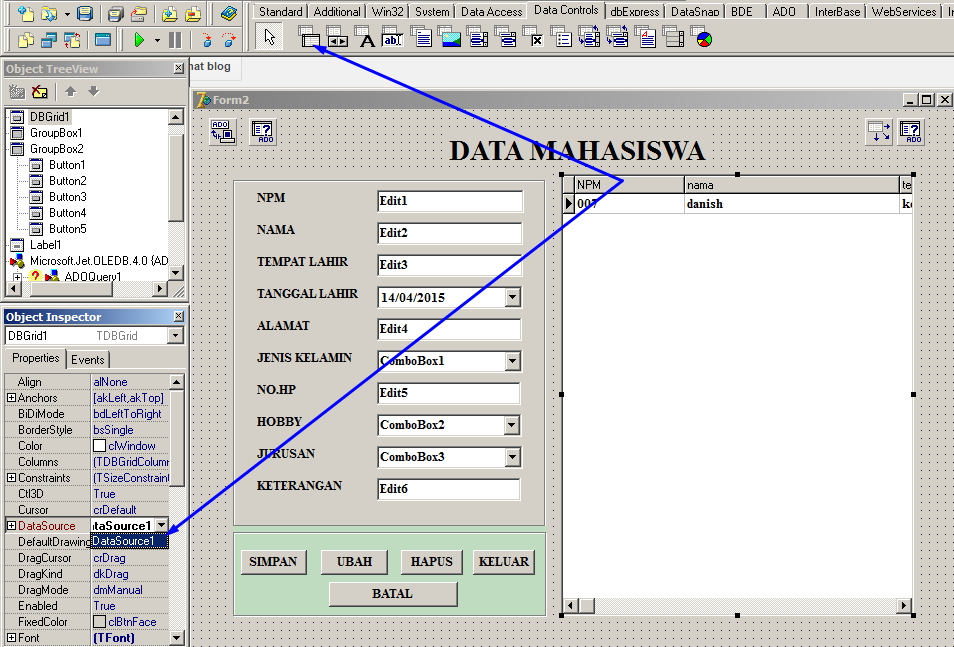Click the arrow pointer selection tool
954x647 pixels.
(x=270, y=38)
